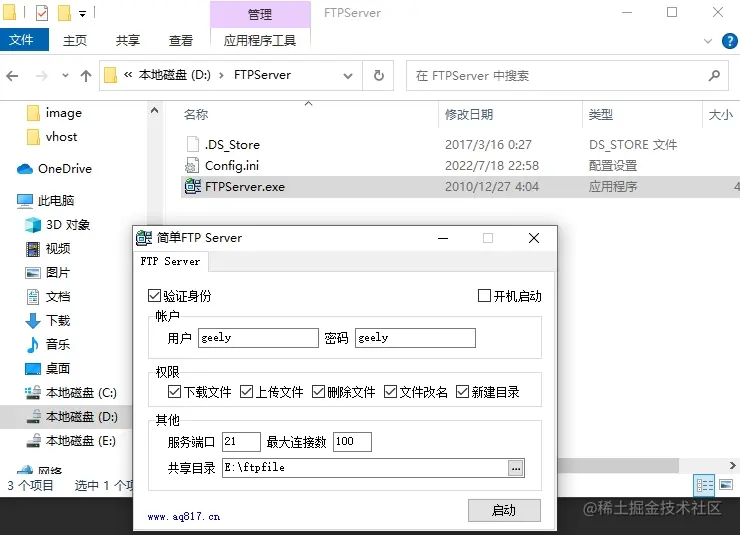
Task: Open the 桌面 folder
Action: (x=48, y=368)
